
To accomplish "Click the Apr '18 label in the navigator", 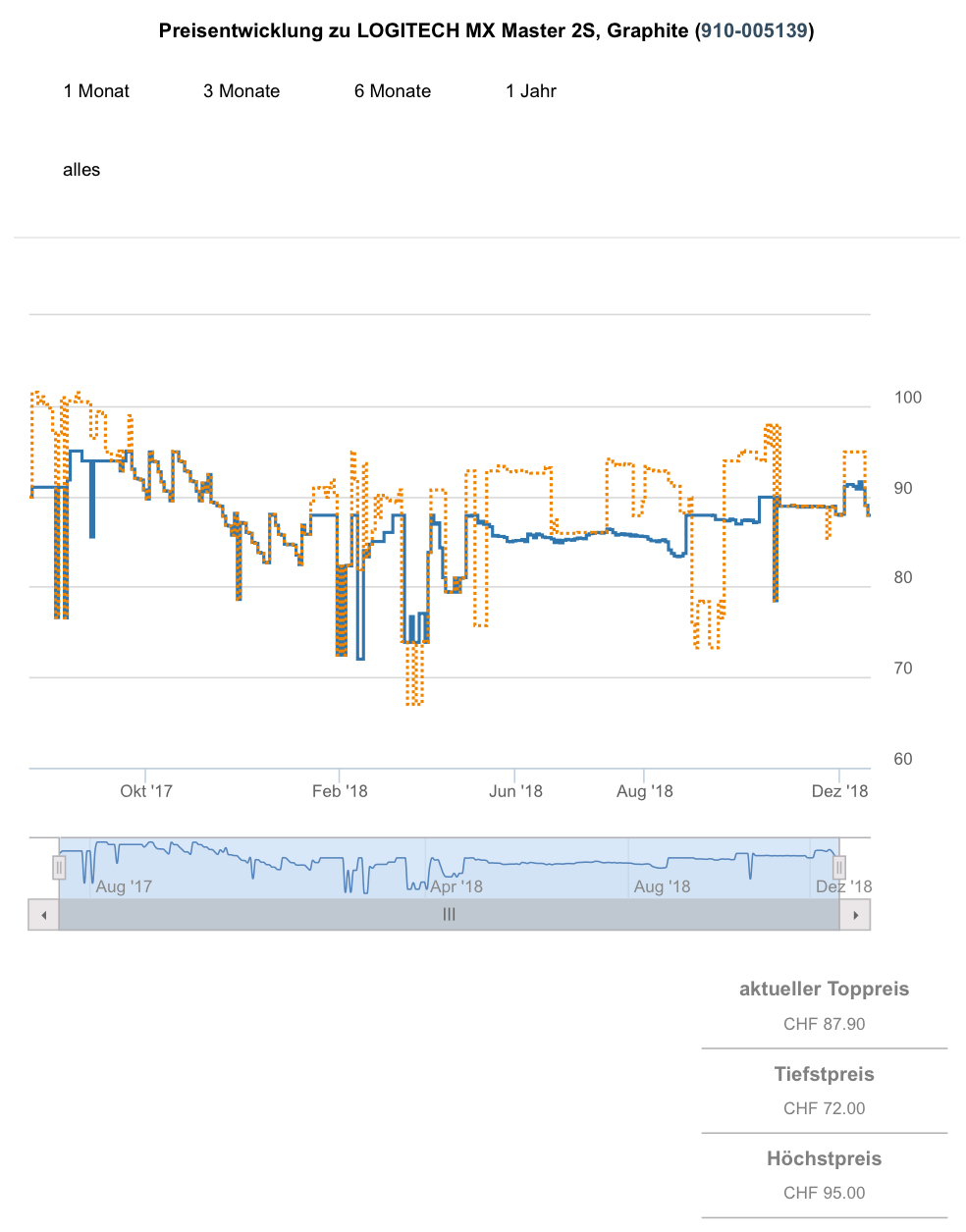I will click(457, 886).
